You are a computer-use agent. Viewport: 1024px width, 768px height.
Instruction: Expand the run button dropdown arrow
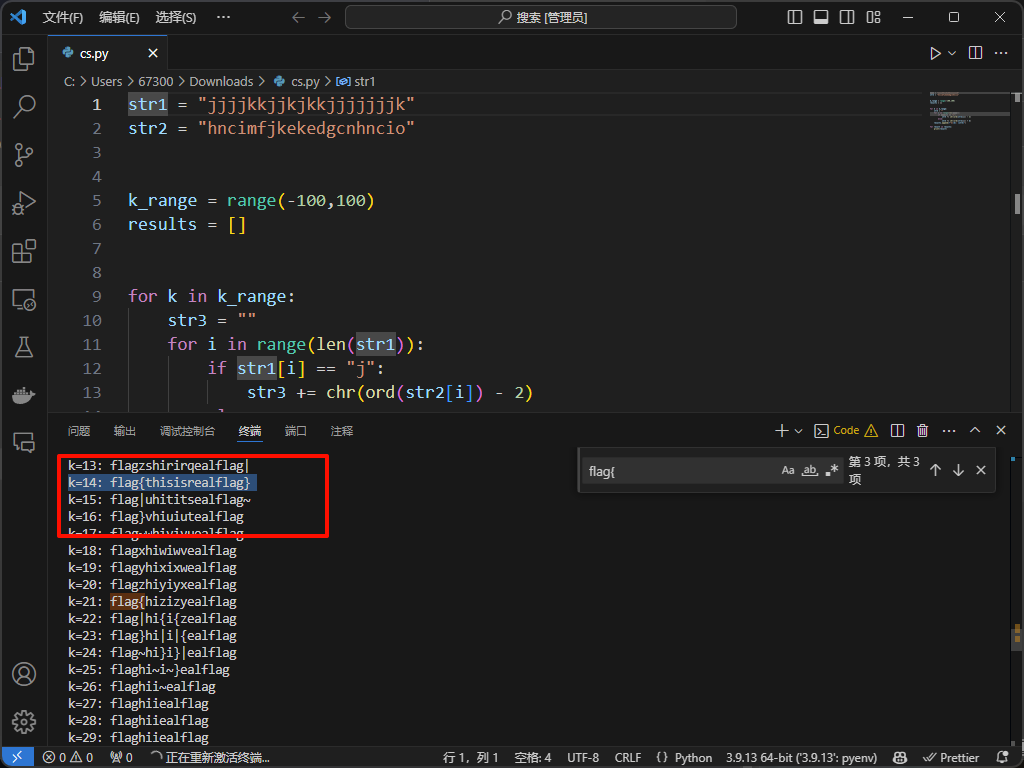952,53
